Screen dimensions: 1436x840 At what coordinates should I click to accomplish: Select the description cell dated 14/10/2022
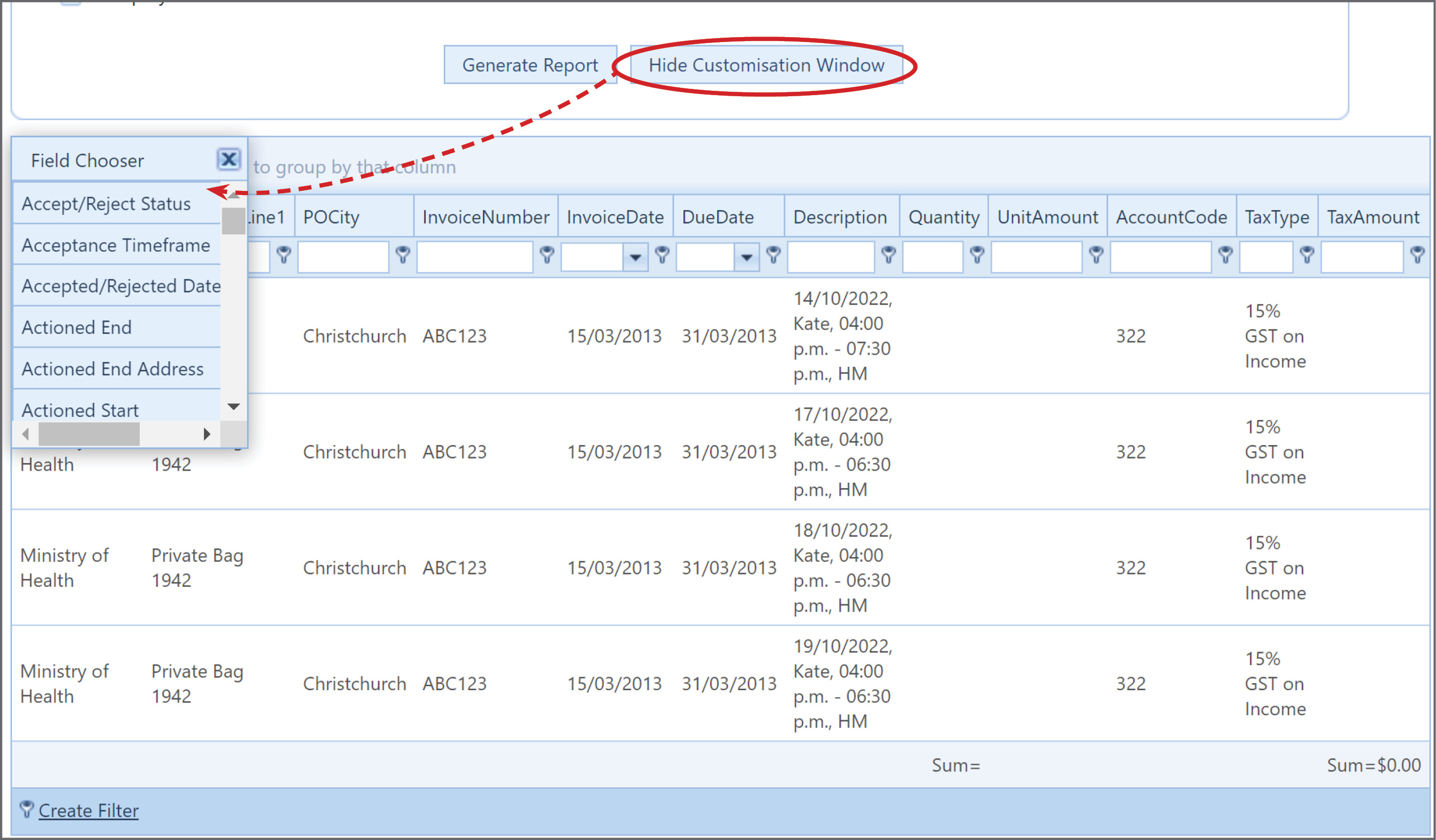tap(843, 336)
